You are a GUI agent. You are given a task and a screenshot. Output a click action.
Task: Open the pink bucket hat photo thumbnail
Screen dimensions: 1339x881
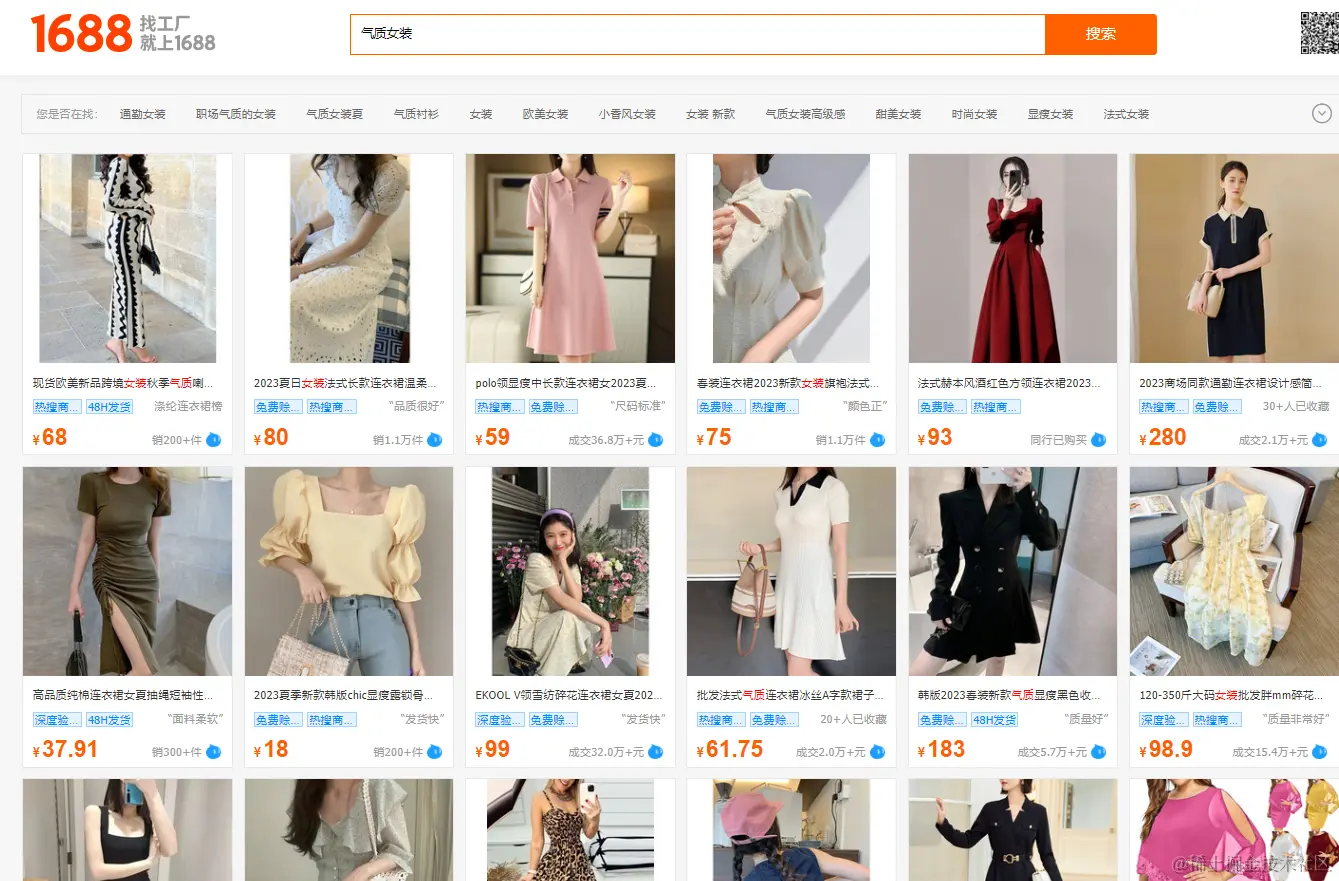(791, 830)
